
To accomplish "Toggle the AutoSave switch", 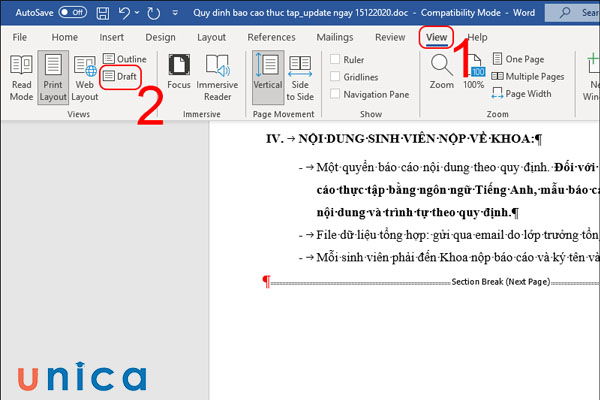I will pyautogui.click(x=72, y=13).
